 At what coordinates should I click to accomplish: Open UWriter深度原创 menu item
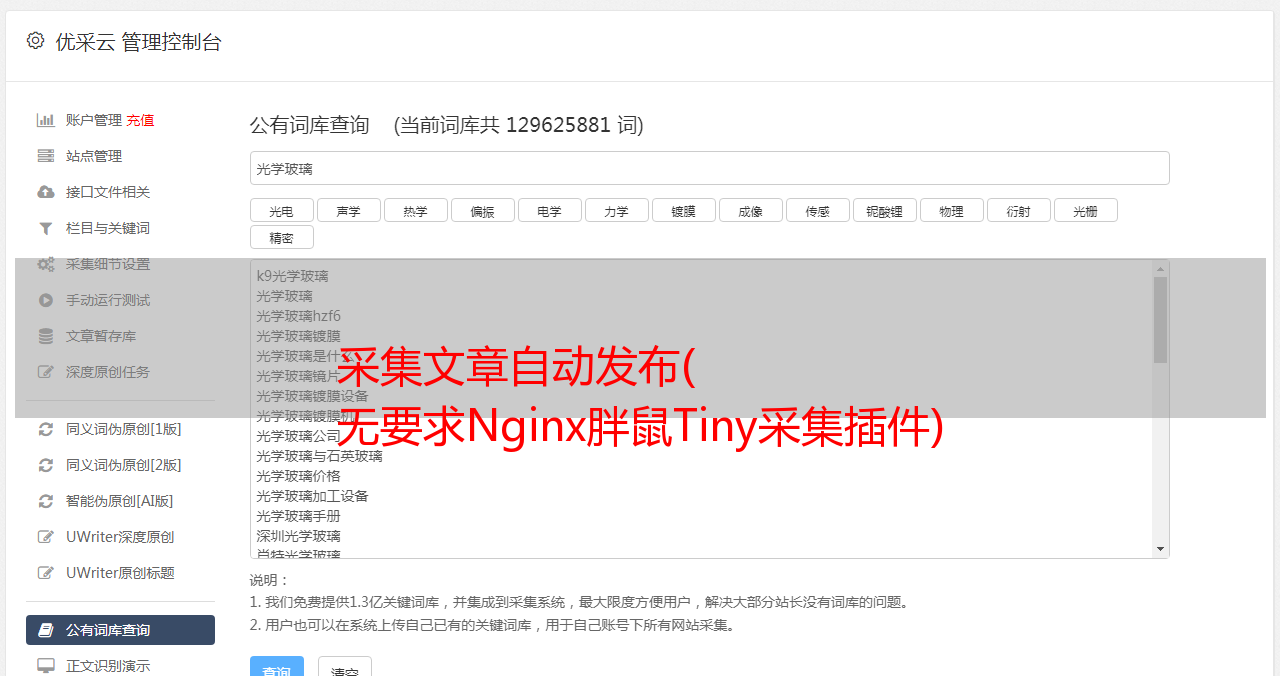point(120,537)
